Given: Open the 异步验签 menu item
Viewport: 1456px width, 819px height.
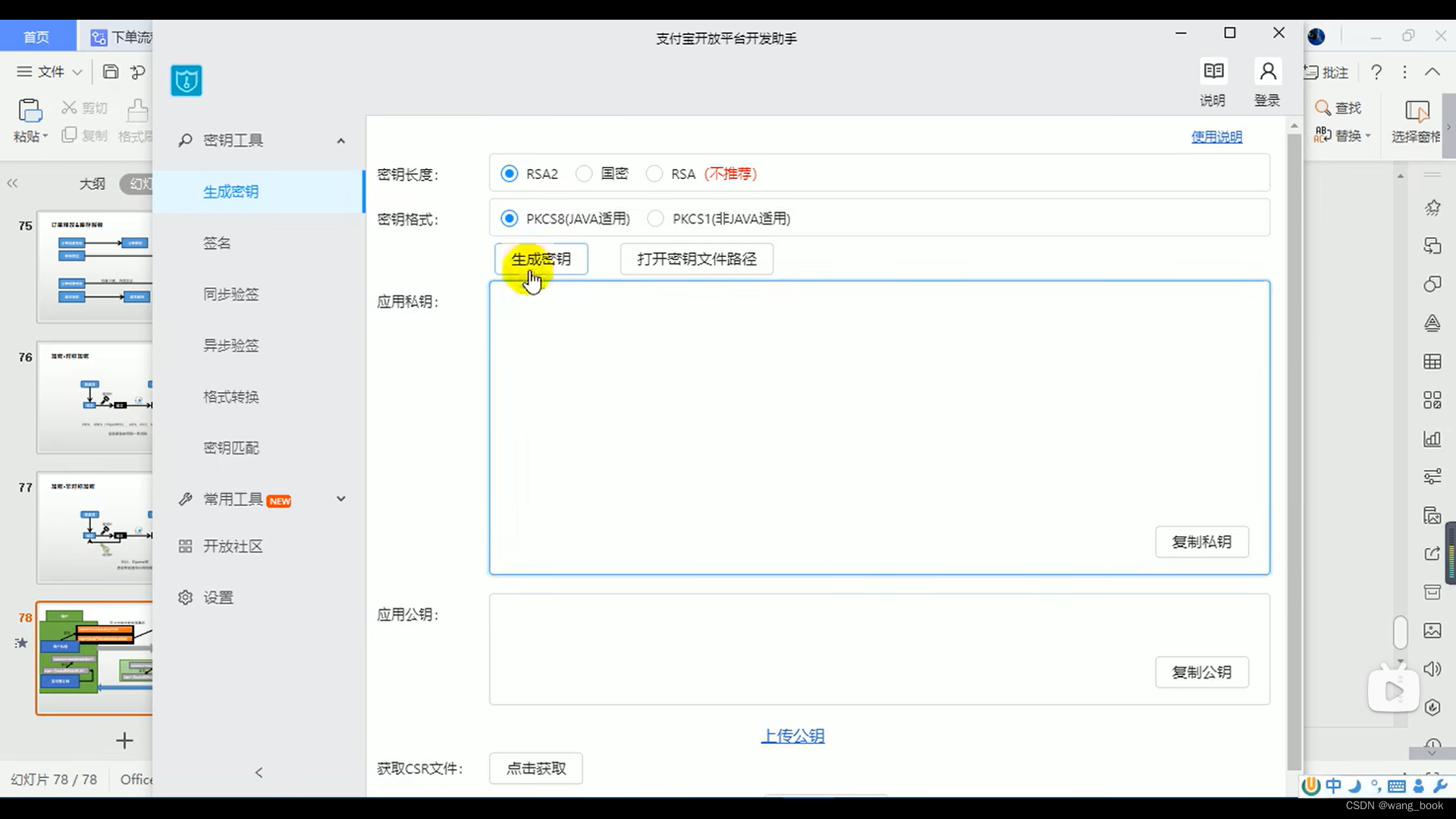Looking at the screenshot, I should pos(259,346).
